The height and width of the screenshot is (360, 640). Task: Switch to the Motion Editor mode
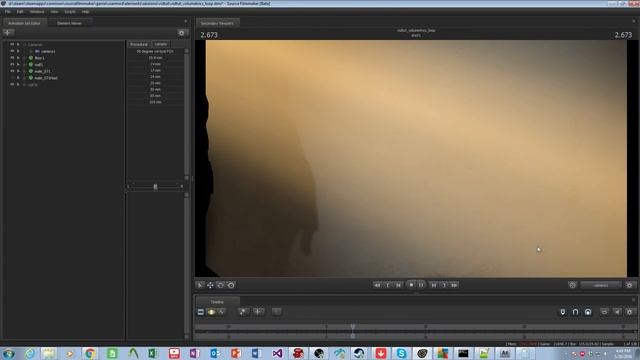[x=211, y=312]
